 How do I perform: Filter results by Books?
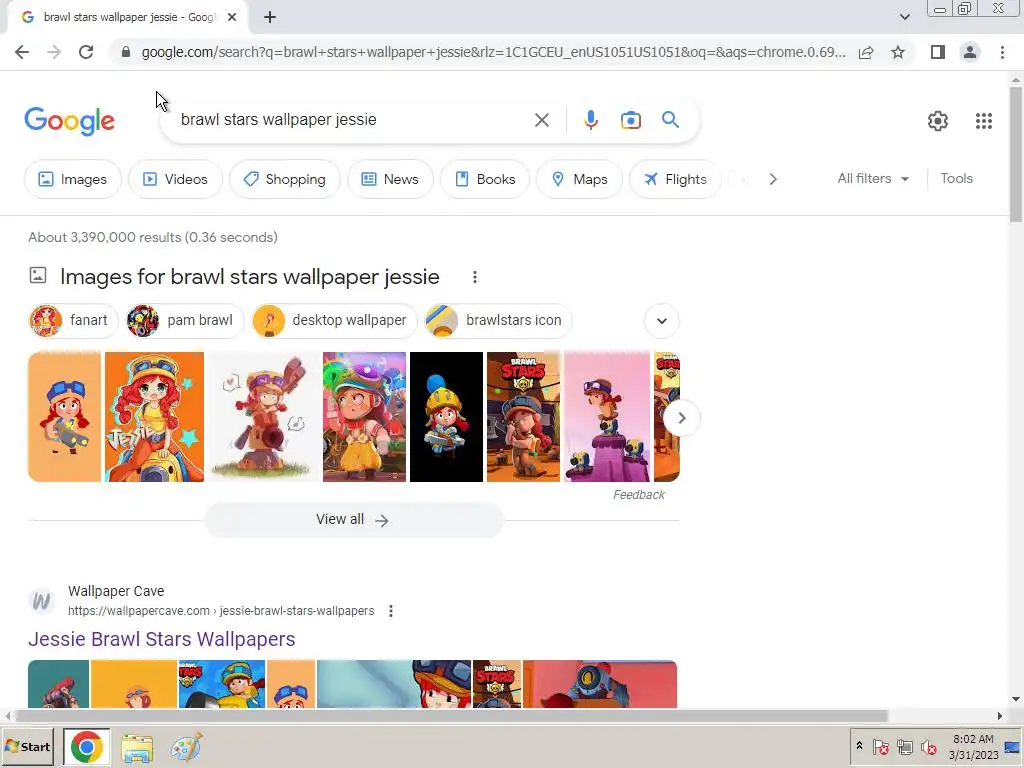(485, 180)
